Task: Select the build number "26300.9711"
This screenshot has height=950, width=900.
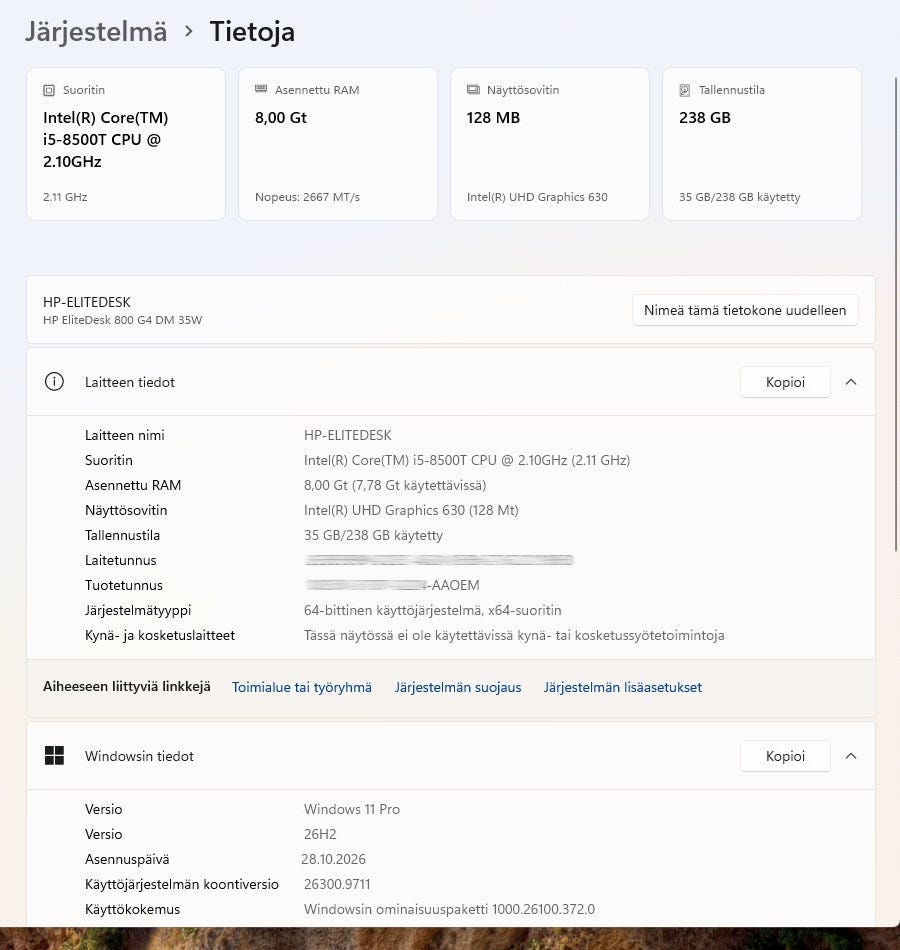Action: pyautogui.click(x=337, y=884)
